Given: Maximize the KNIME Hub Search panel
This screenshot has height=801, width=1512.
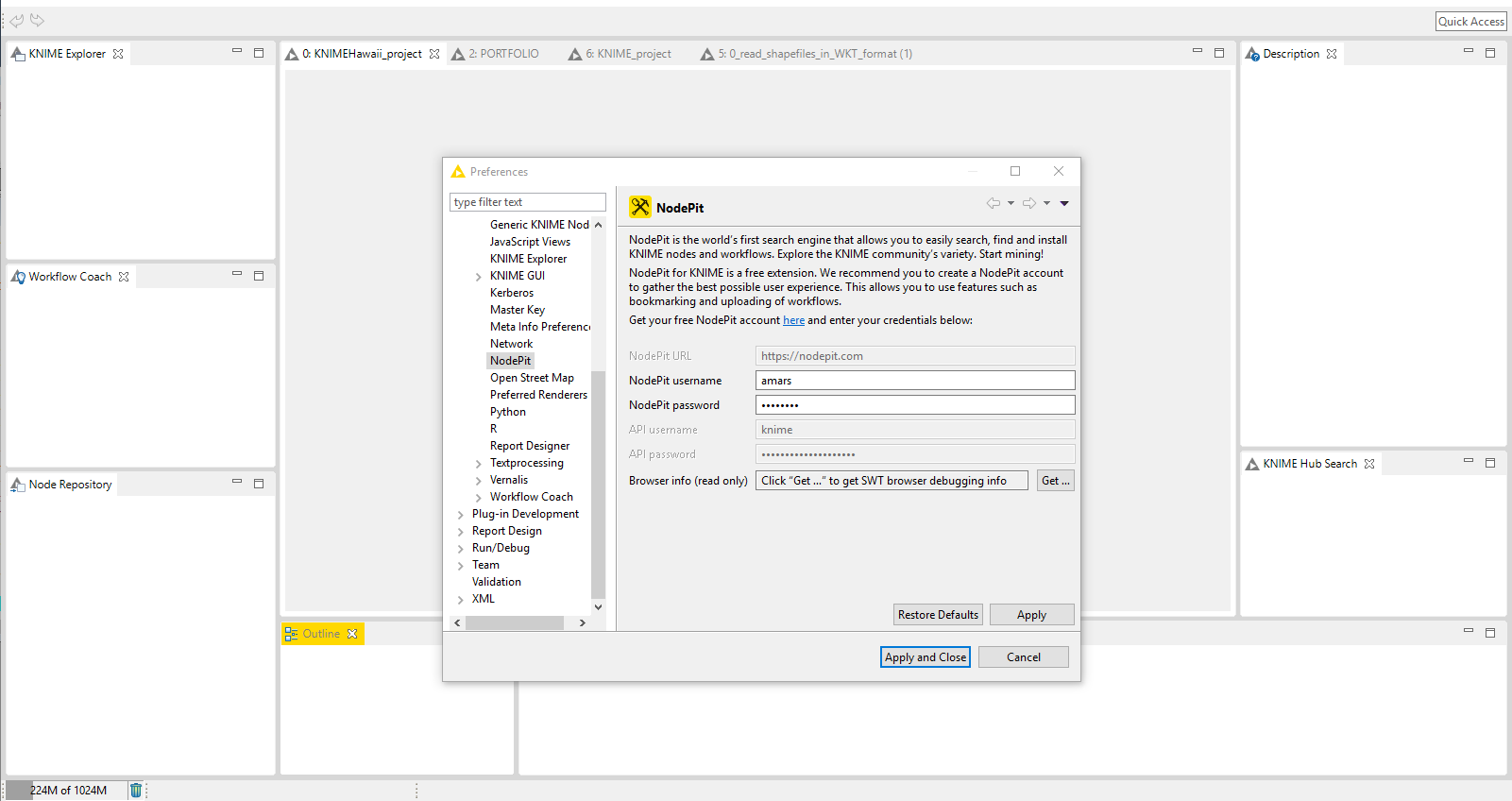Looking at the screenshot, I should [1490, 463].
